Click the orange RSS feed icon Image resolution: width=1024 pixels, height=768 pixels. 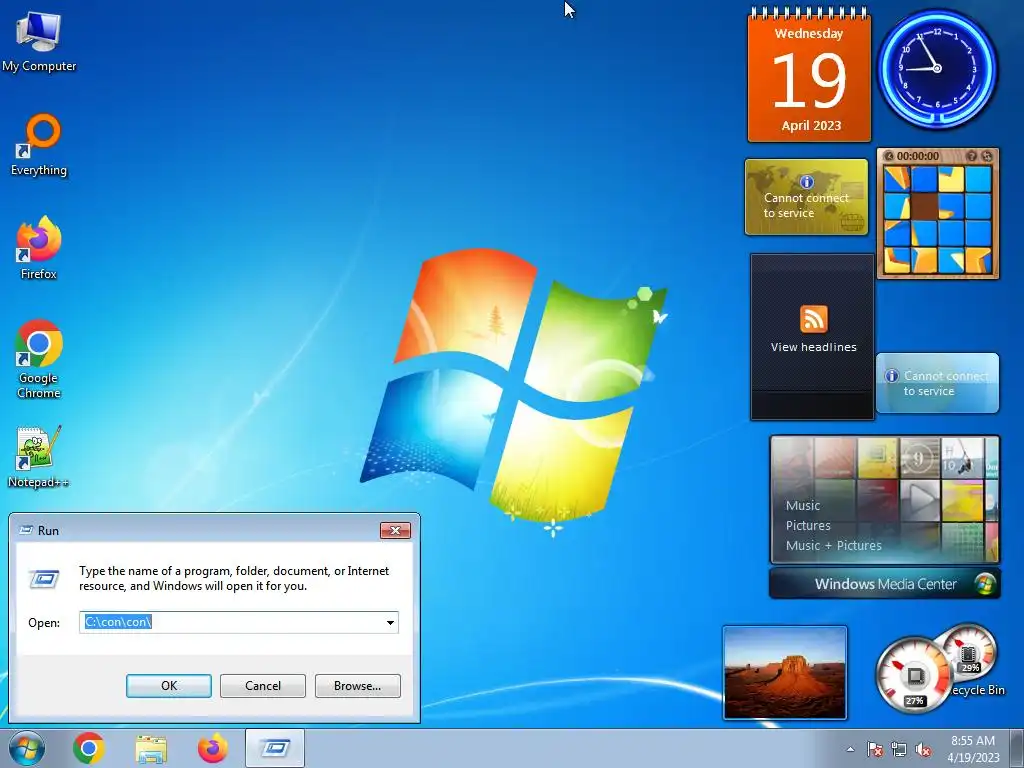pyautogui.click(x=814, y=319)
